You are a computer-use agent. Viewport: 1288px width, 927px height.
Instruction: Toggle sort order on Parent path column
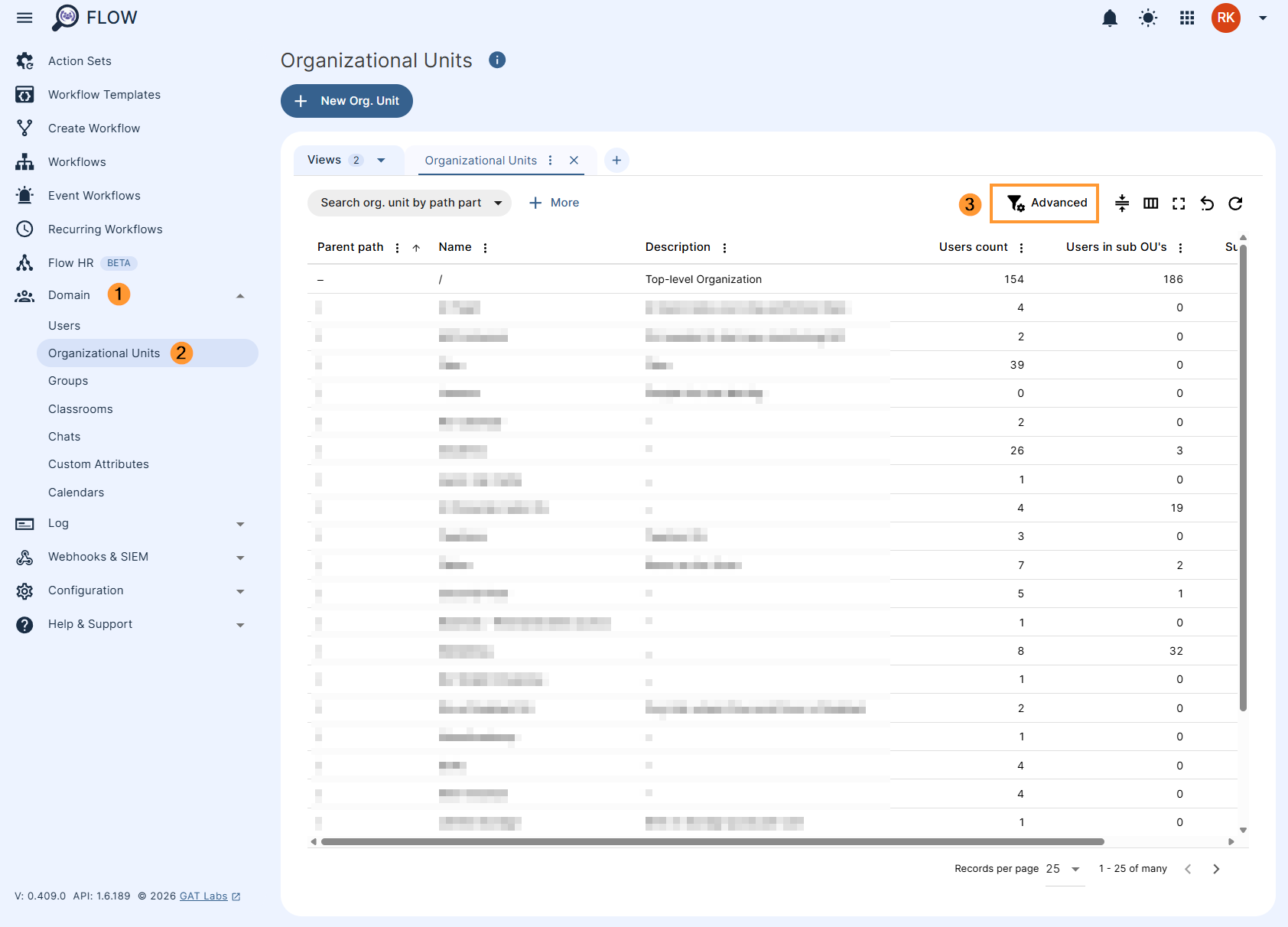(x=416, y=247)
